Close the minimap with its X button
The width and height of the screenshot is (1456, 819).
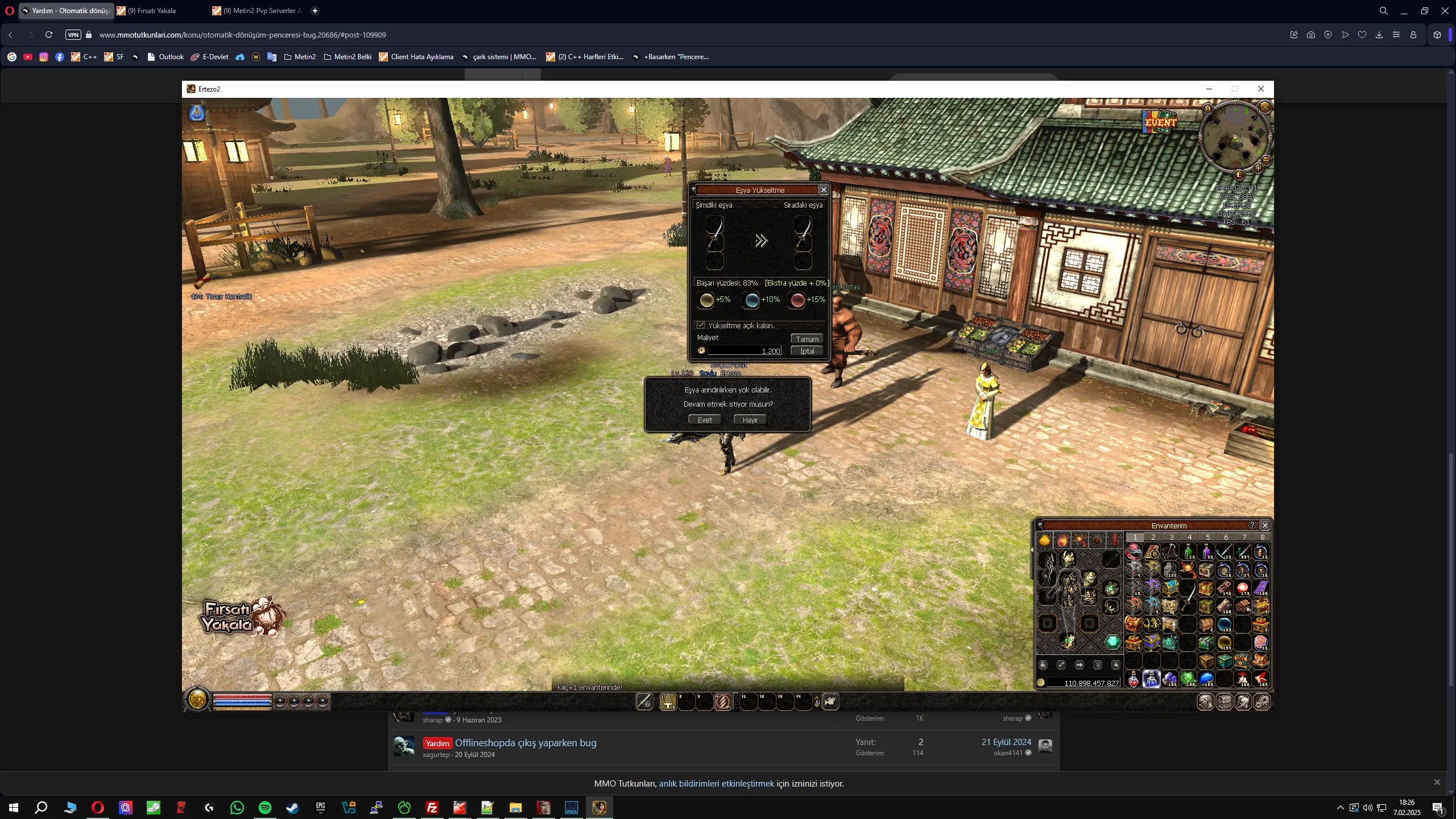pos(1264,107)
